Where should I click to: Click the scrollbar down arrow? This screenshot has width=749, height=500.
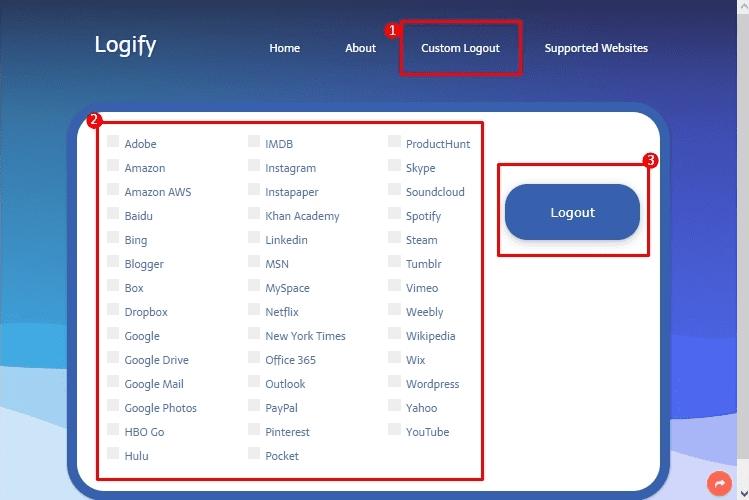pyautogui.click(x=743, y=494)
